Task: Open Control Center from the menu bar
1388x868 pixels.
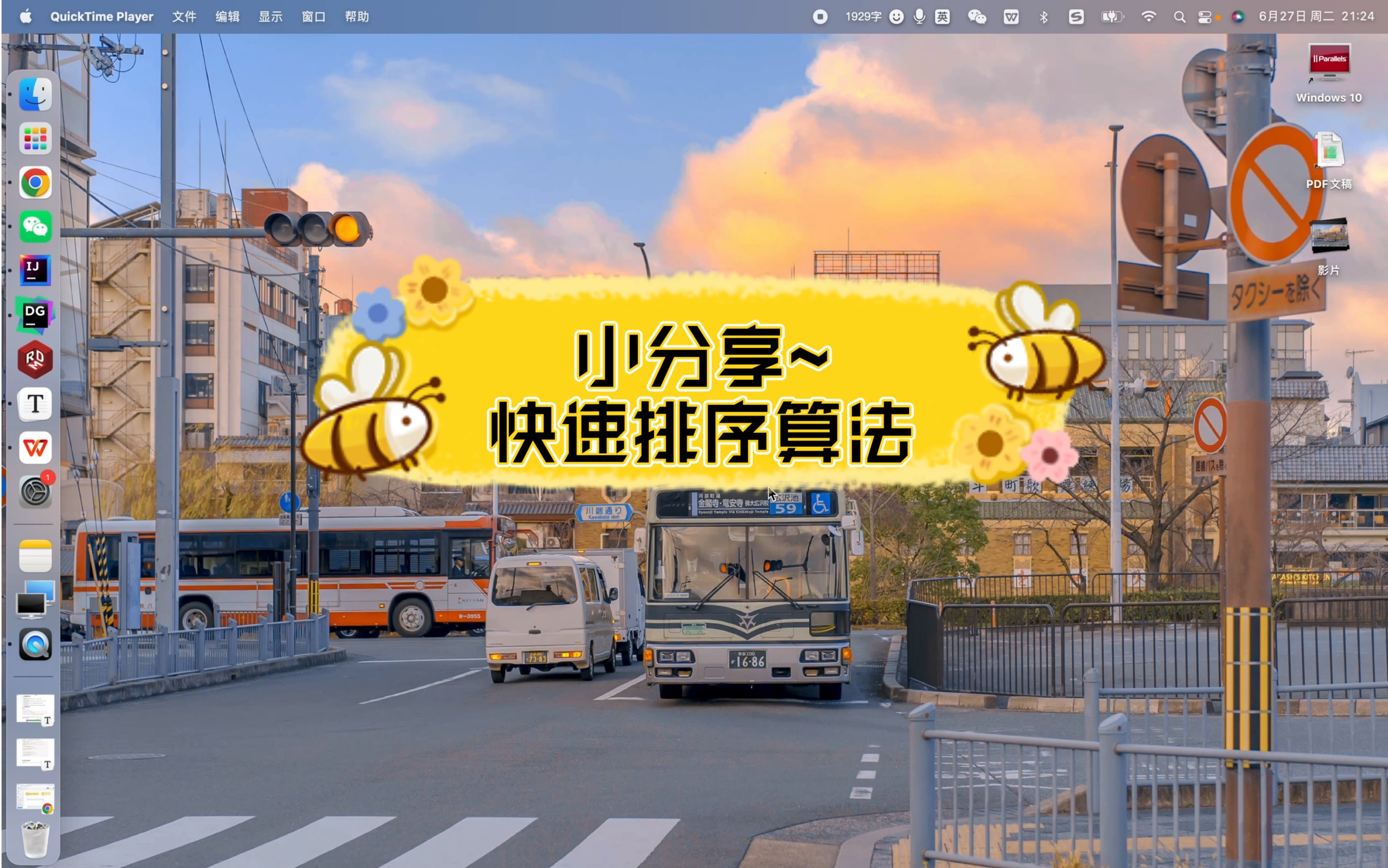Action: click(x=1204, y=17)
